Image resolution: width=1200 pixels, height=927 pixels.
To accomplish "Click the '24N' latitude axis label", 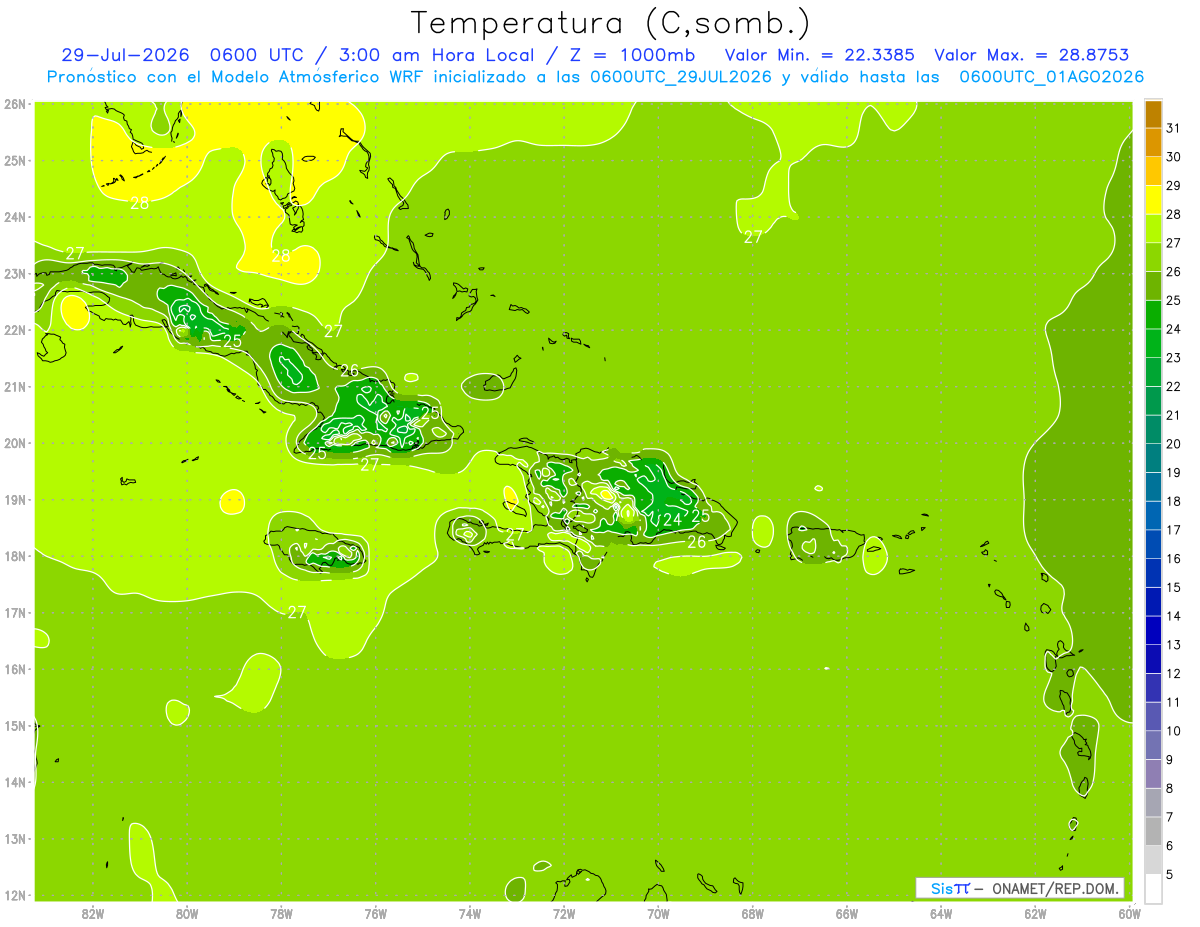I will pyautogui.click(x=14, y=217).
